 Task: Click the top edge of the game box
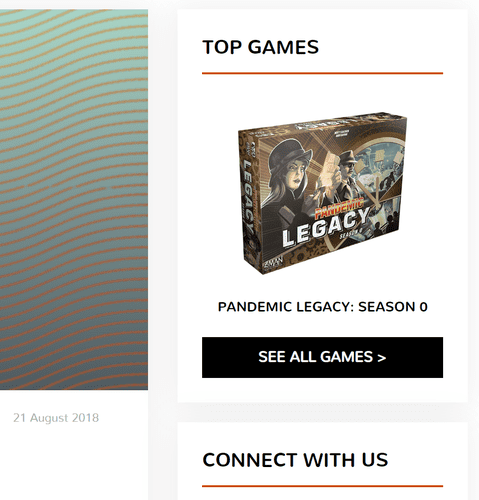tap(325, 125)
